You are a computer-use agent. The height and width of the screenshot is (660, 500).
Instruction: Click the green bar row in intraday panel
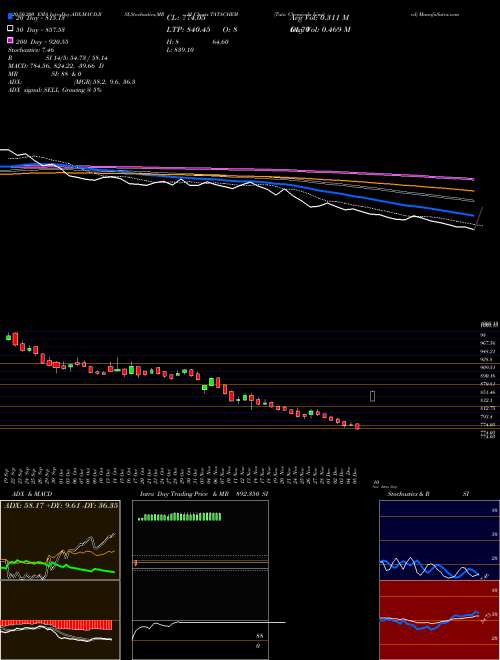point(179,517)
